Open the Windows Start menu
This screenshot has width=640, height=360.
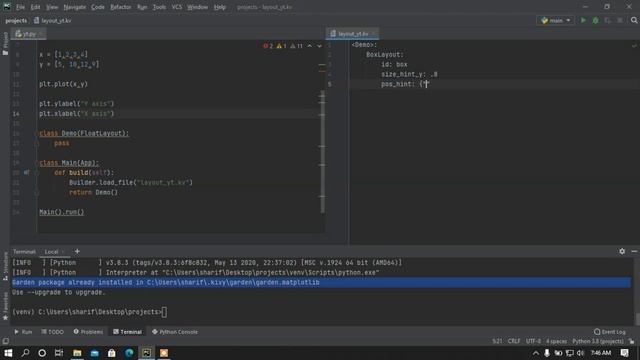8,353
